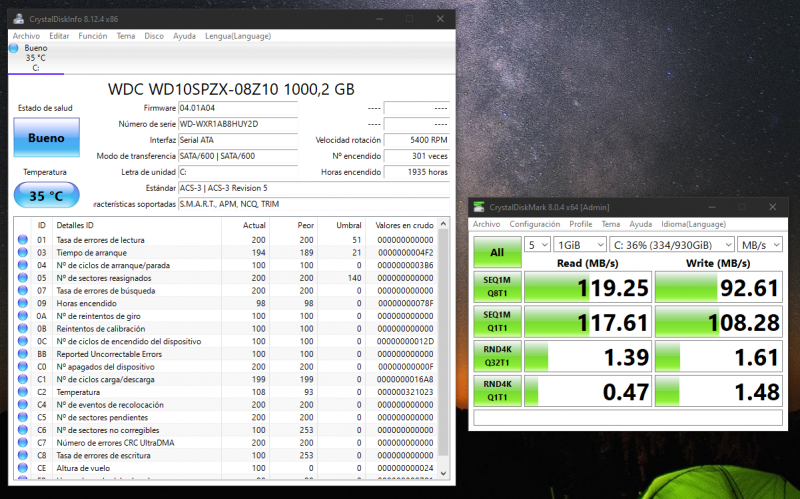Open Archivo menu in CrystalDiskInfo
Viewport: 800px width, 499px height.
click(26, 36)
